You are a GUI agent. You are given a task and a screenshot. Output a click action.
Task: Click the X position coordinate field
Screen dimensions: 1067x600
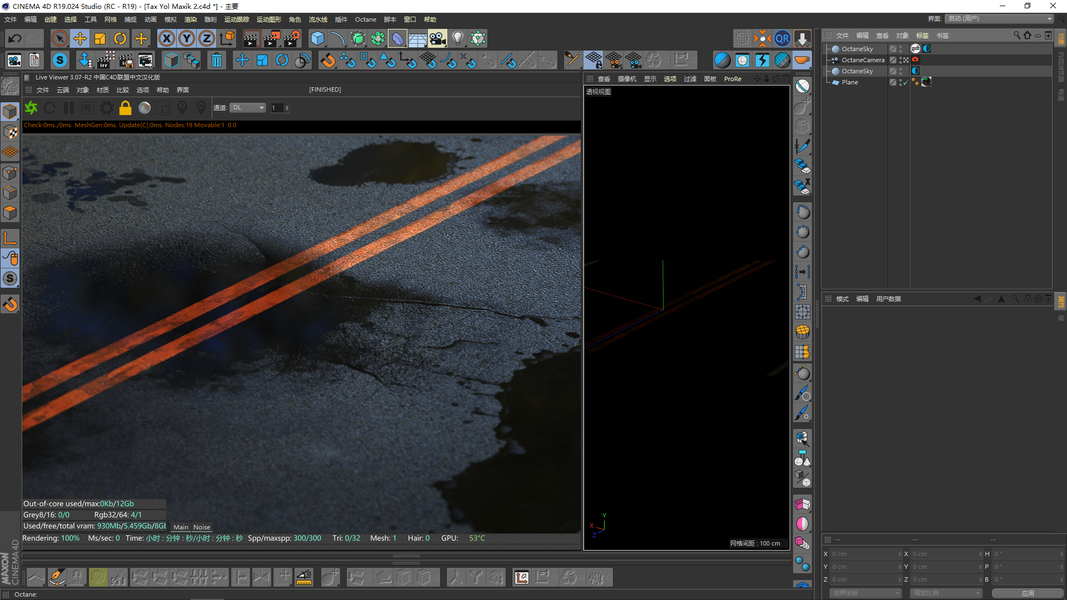pyautogui.click(x=864, y=554)
